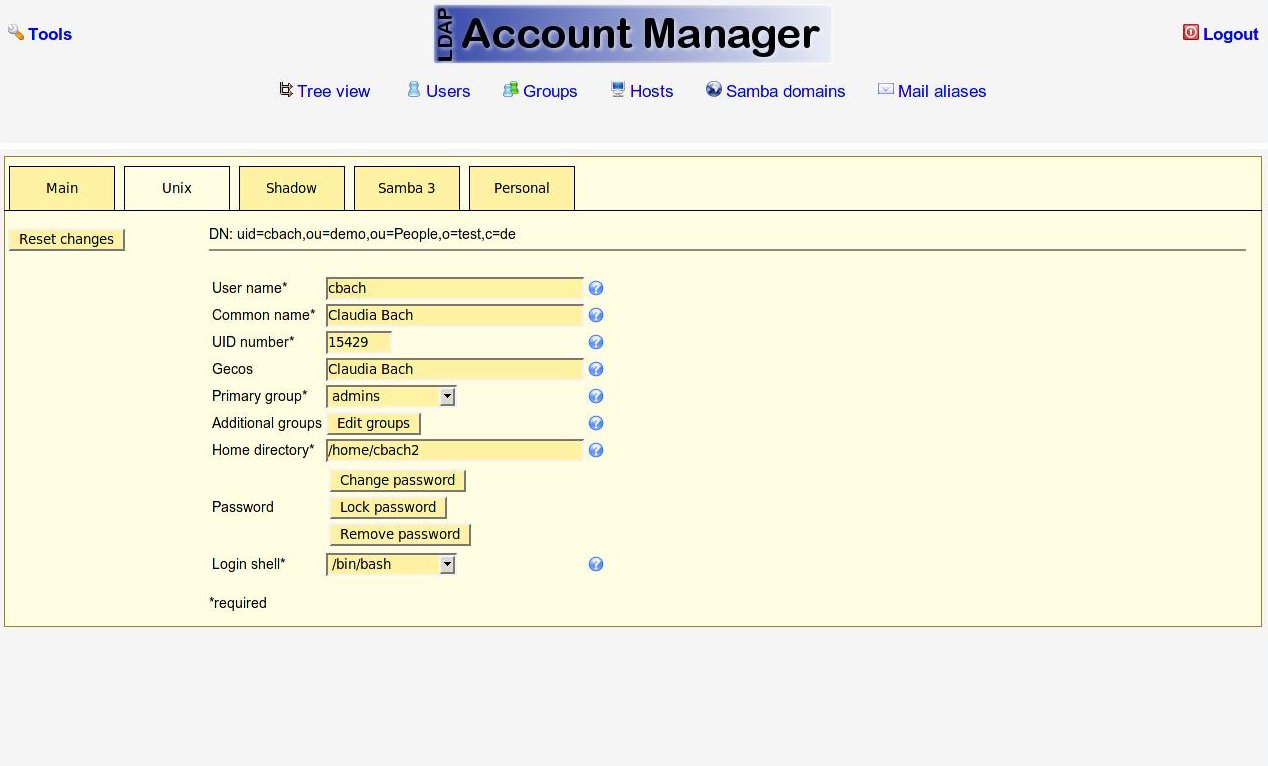The height and width of the screenshot is (766, 1268).
Task: Select the Personal tab
Action: click(x=521, y=188)
